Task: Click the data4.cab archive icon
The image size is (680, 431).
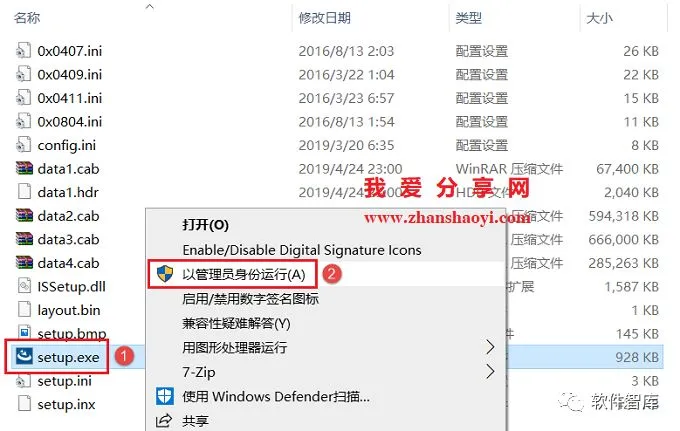Action: click(x=24, y=262)
